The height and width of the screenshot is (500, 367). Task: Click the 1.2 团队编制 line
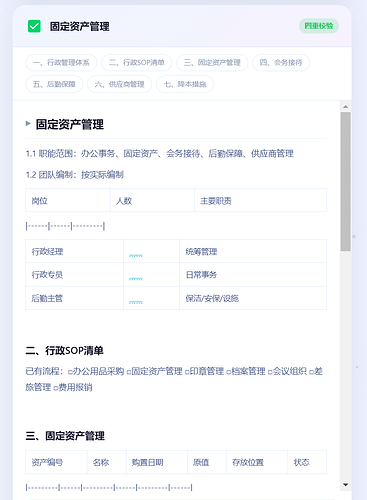point(75,175)
